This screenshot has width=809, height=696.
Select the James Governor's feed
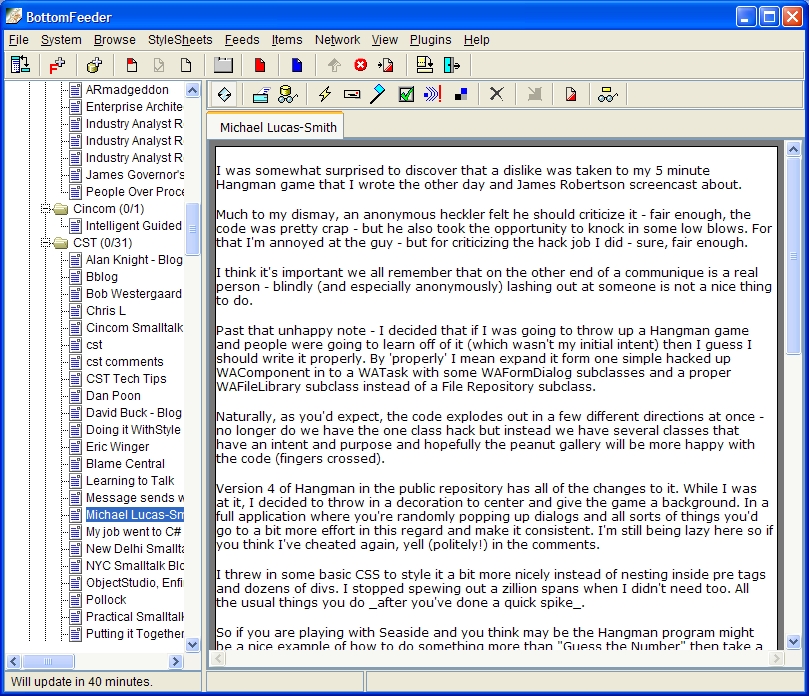pos(135,175)
